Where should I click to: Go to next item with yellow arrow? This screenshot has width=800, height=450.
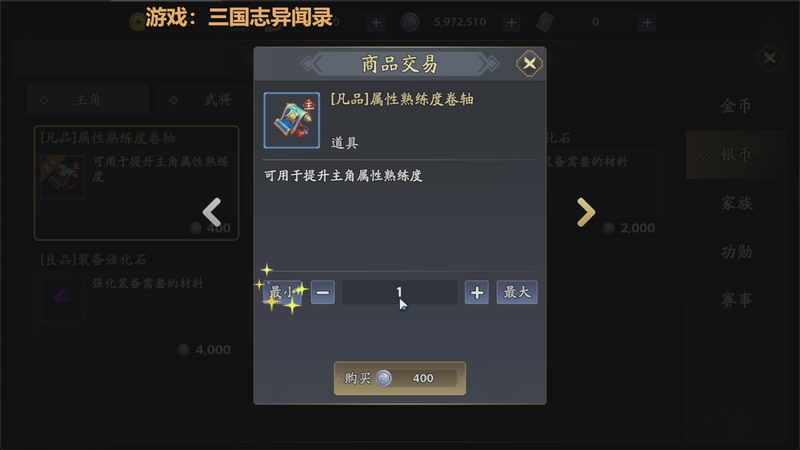(x=586, y=212)
